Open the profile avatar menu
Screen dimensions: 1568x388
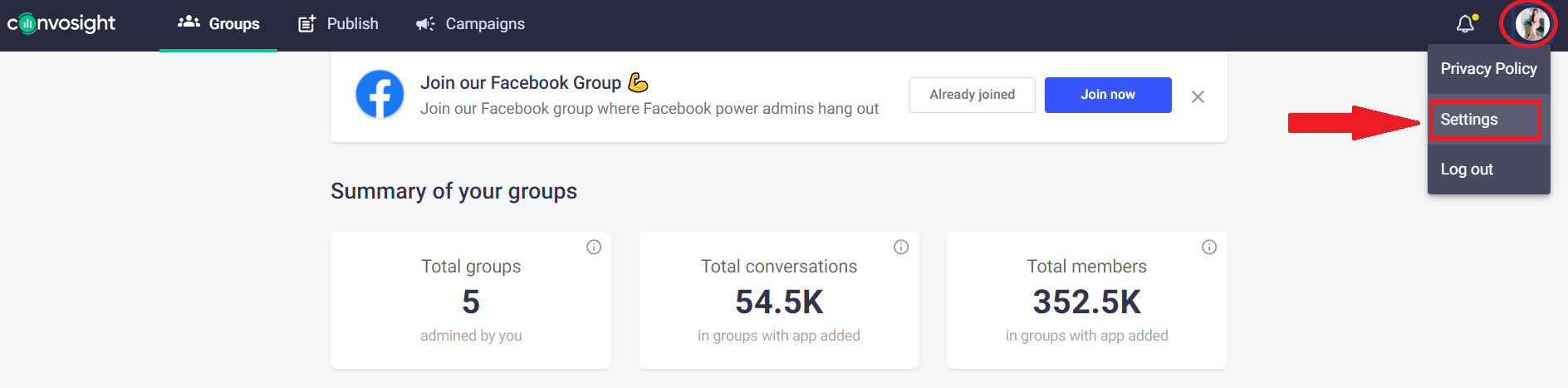point(1531,23)
